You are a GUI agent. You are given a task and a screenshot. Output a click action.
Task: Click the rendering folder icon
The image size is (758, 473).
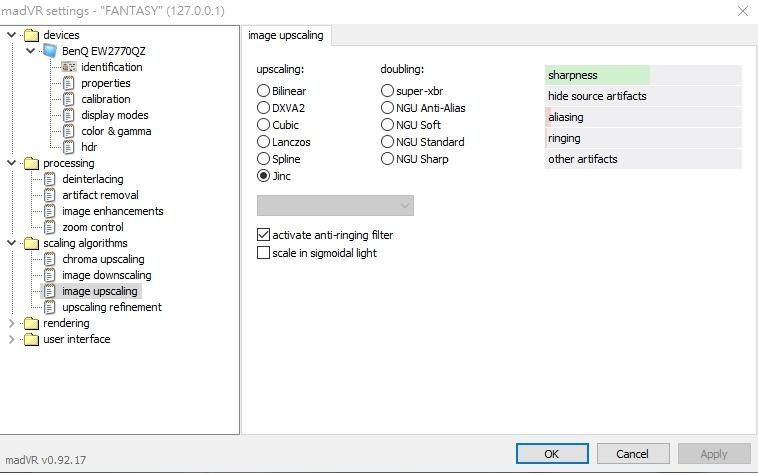tap(31, 323)
